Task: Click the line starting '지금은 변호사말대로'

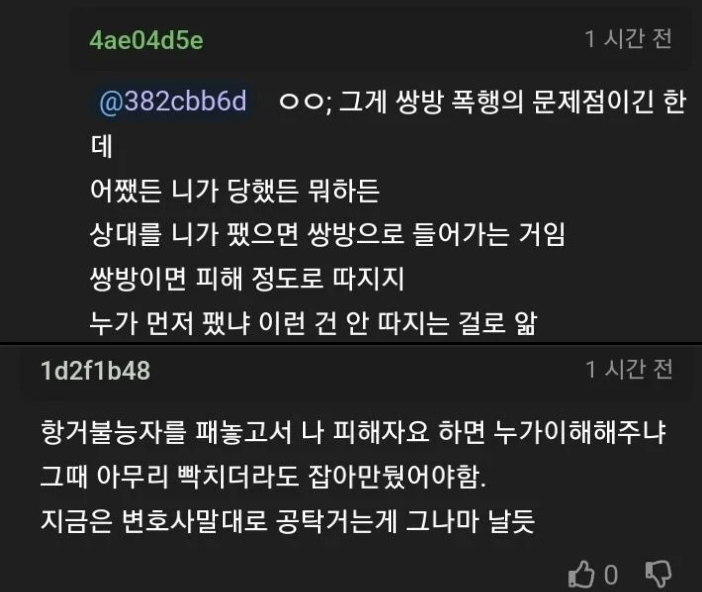Action: tap(285, 522)
